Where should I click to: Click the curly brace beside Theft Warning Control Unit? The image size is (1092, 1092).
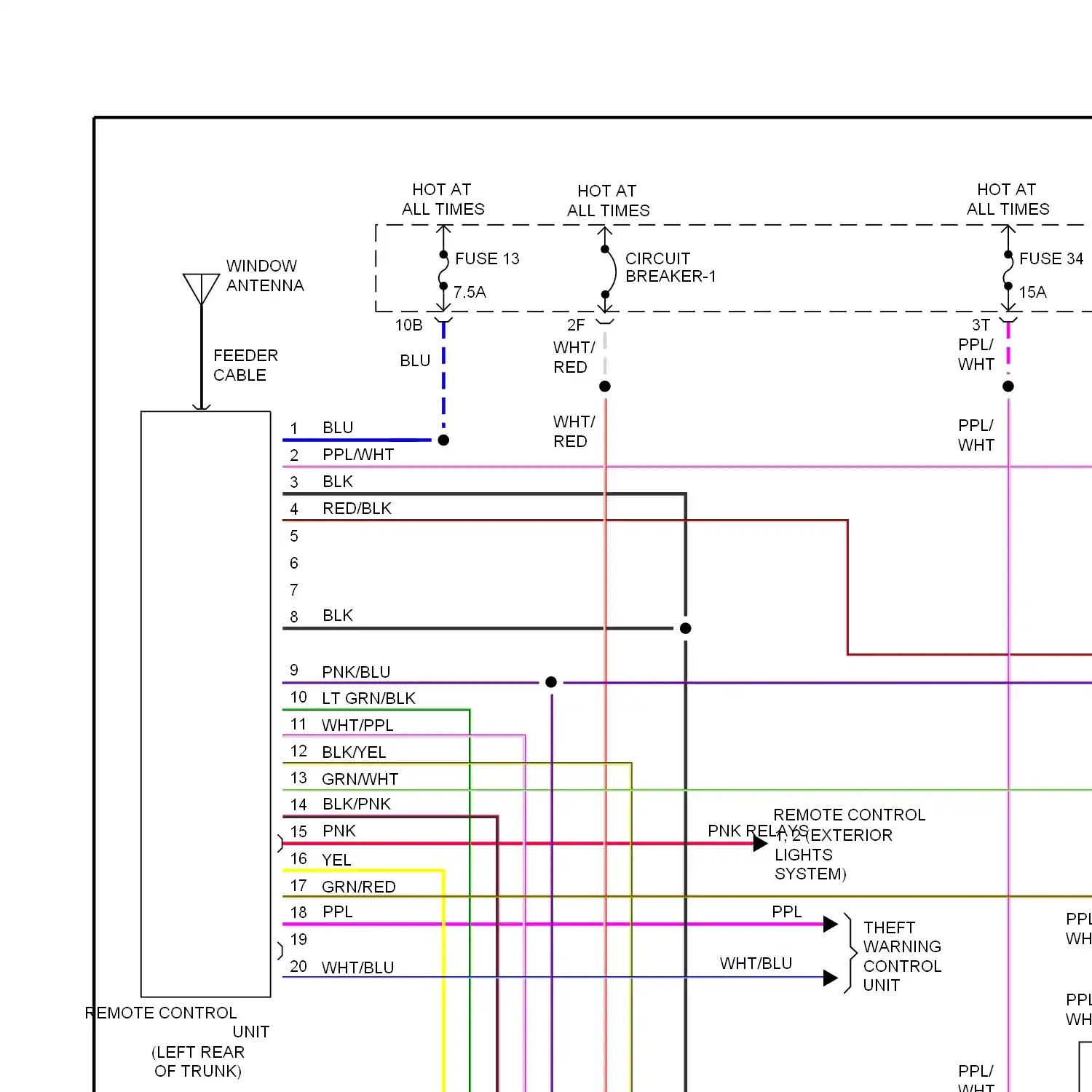coord(850,953)
